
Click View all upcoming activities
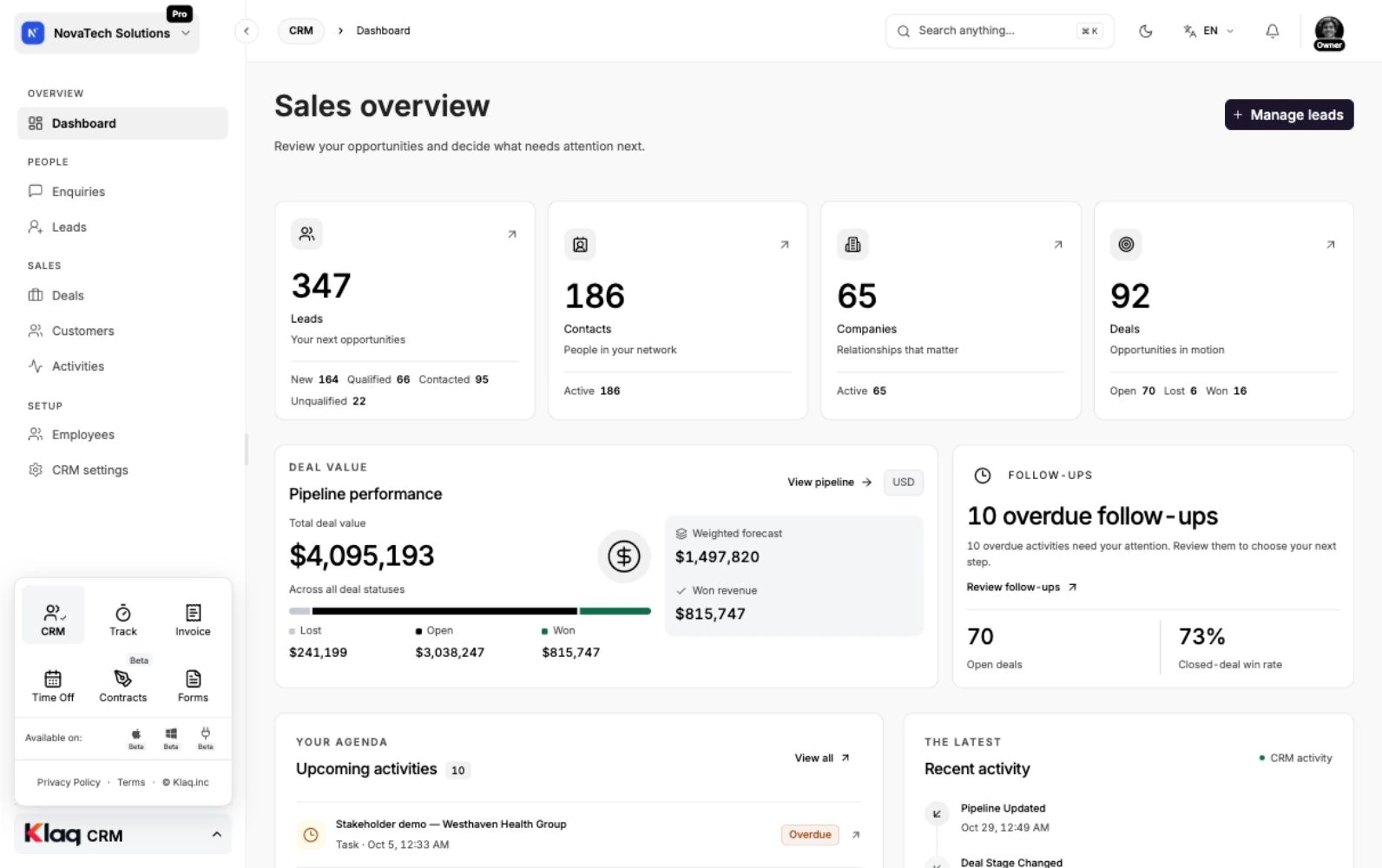tap(821, 758)
